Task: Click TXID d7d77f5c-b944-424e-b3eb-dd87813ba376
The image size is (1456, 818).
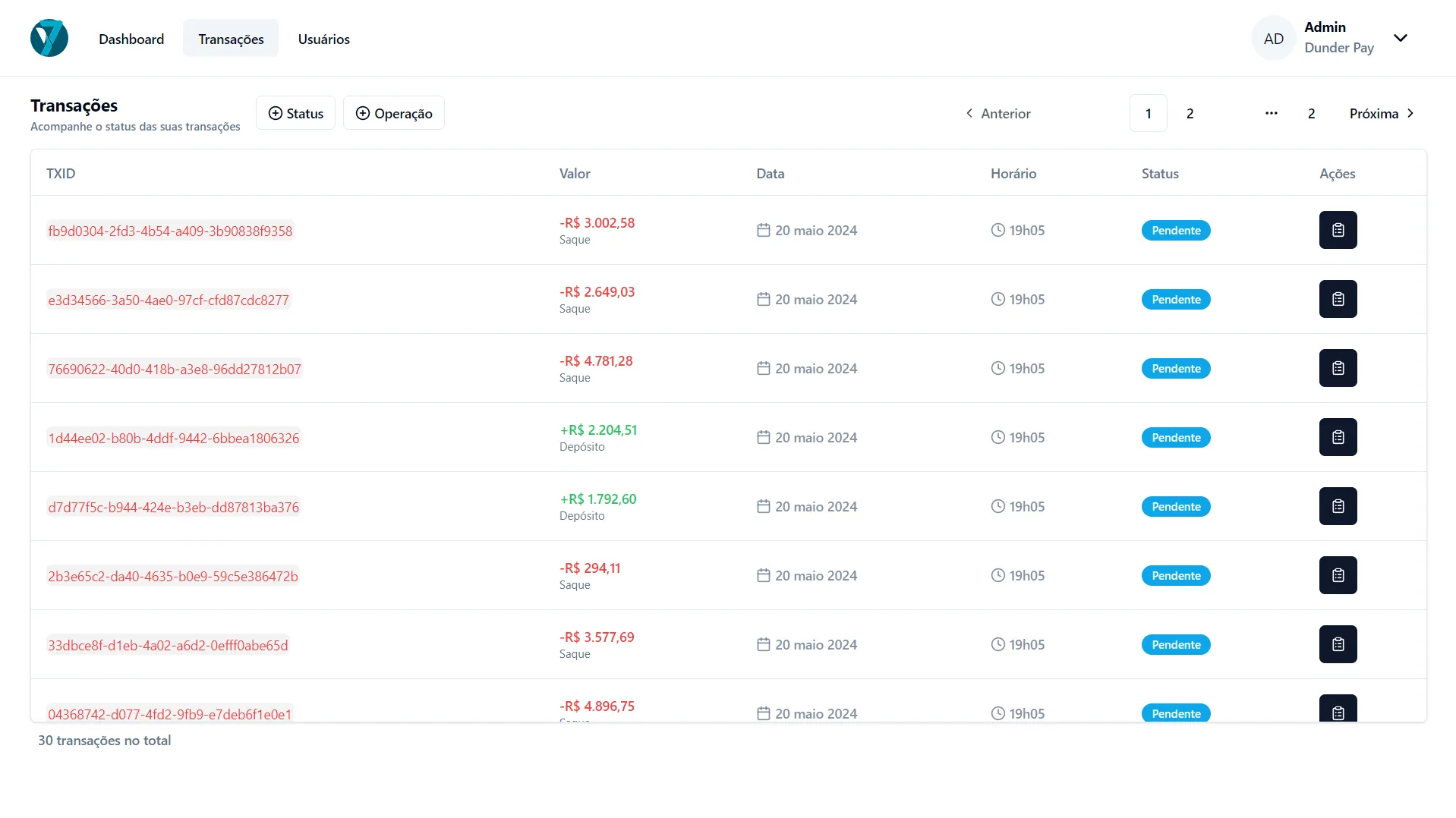Action: pos(174,507)
